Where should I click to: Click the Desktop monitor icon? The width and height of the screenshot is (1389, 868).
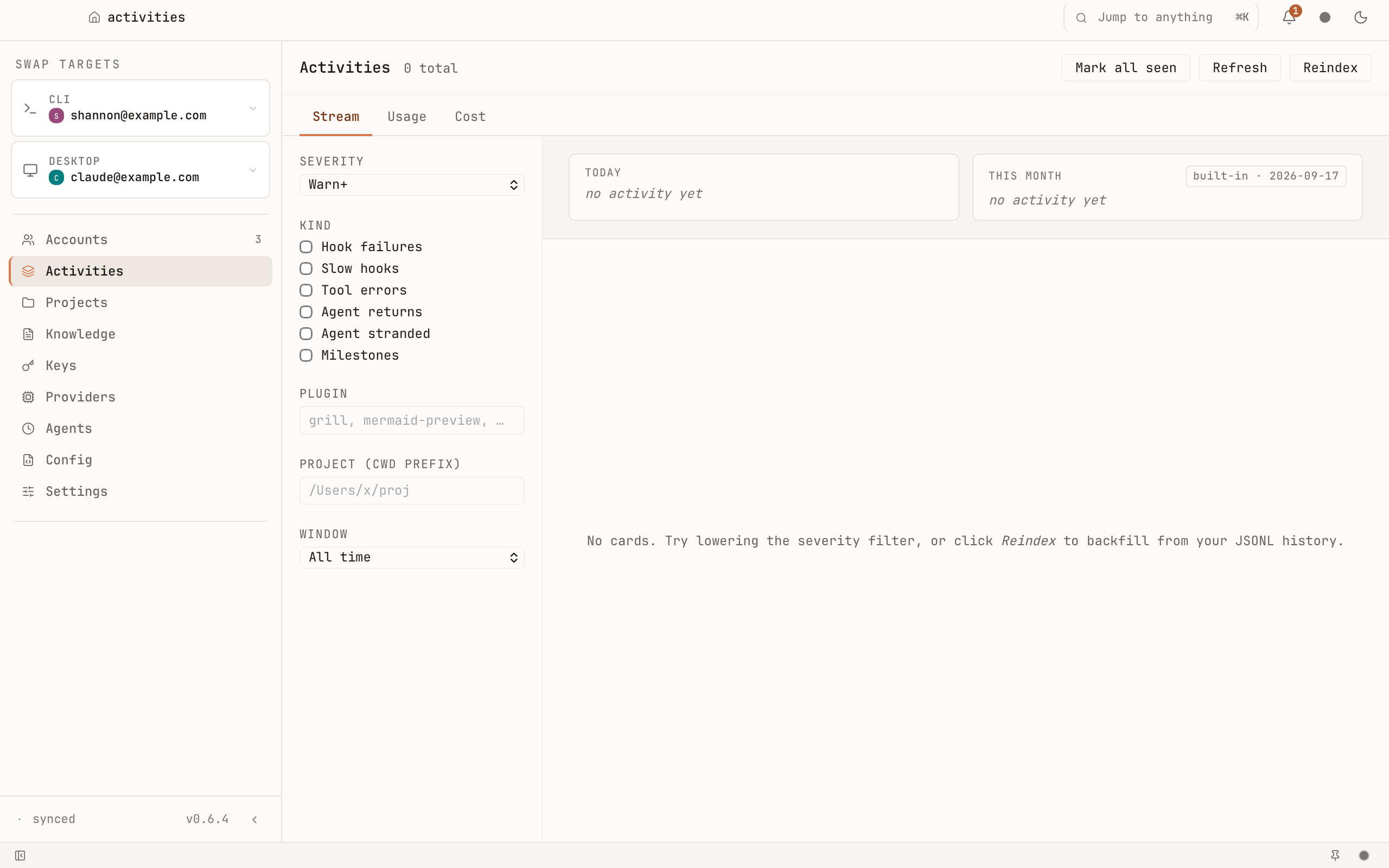click(30, 170)
